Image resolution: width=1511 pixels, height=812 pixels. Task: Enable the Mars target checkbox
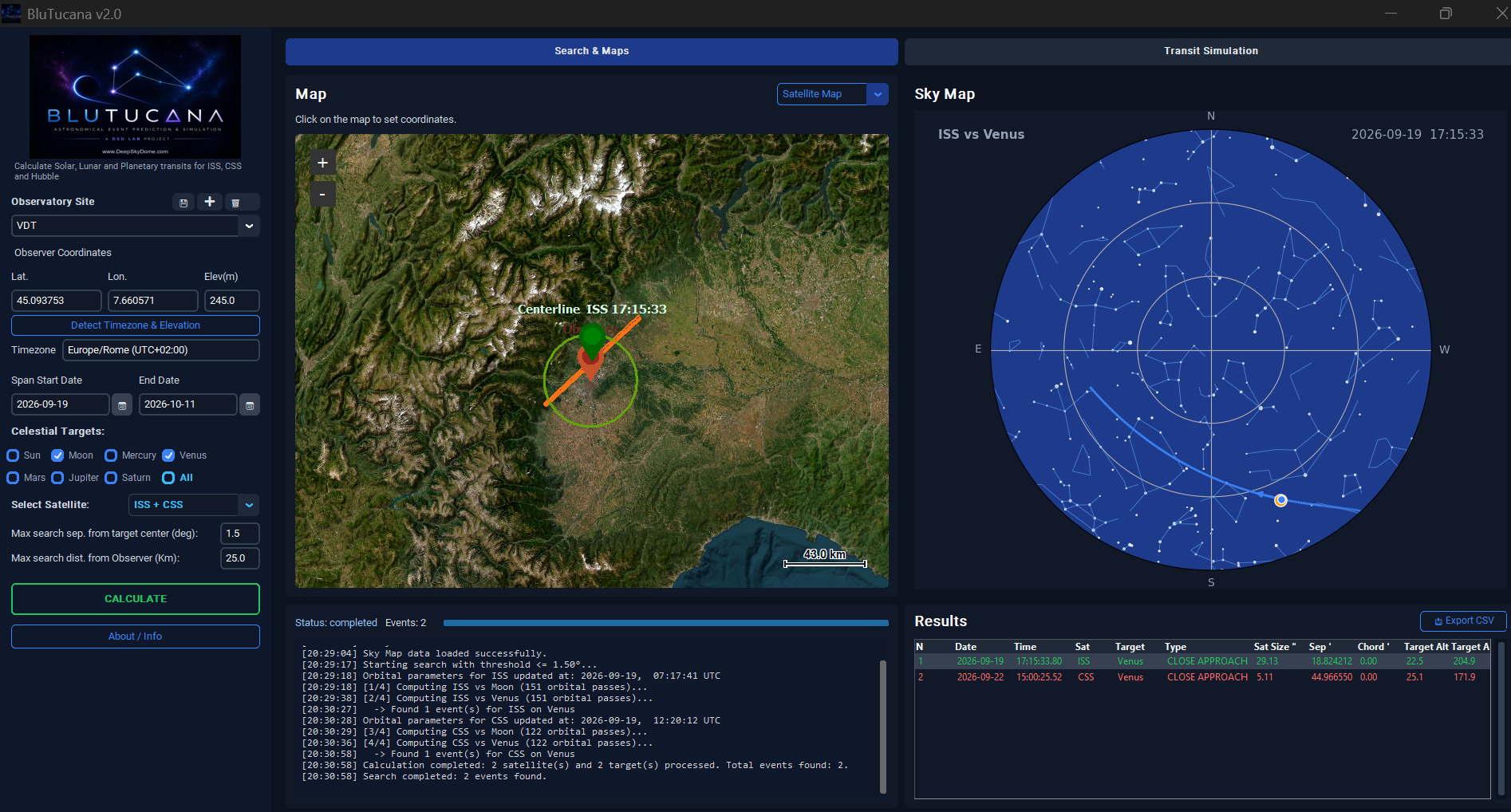tap(13, 478)
